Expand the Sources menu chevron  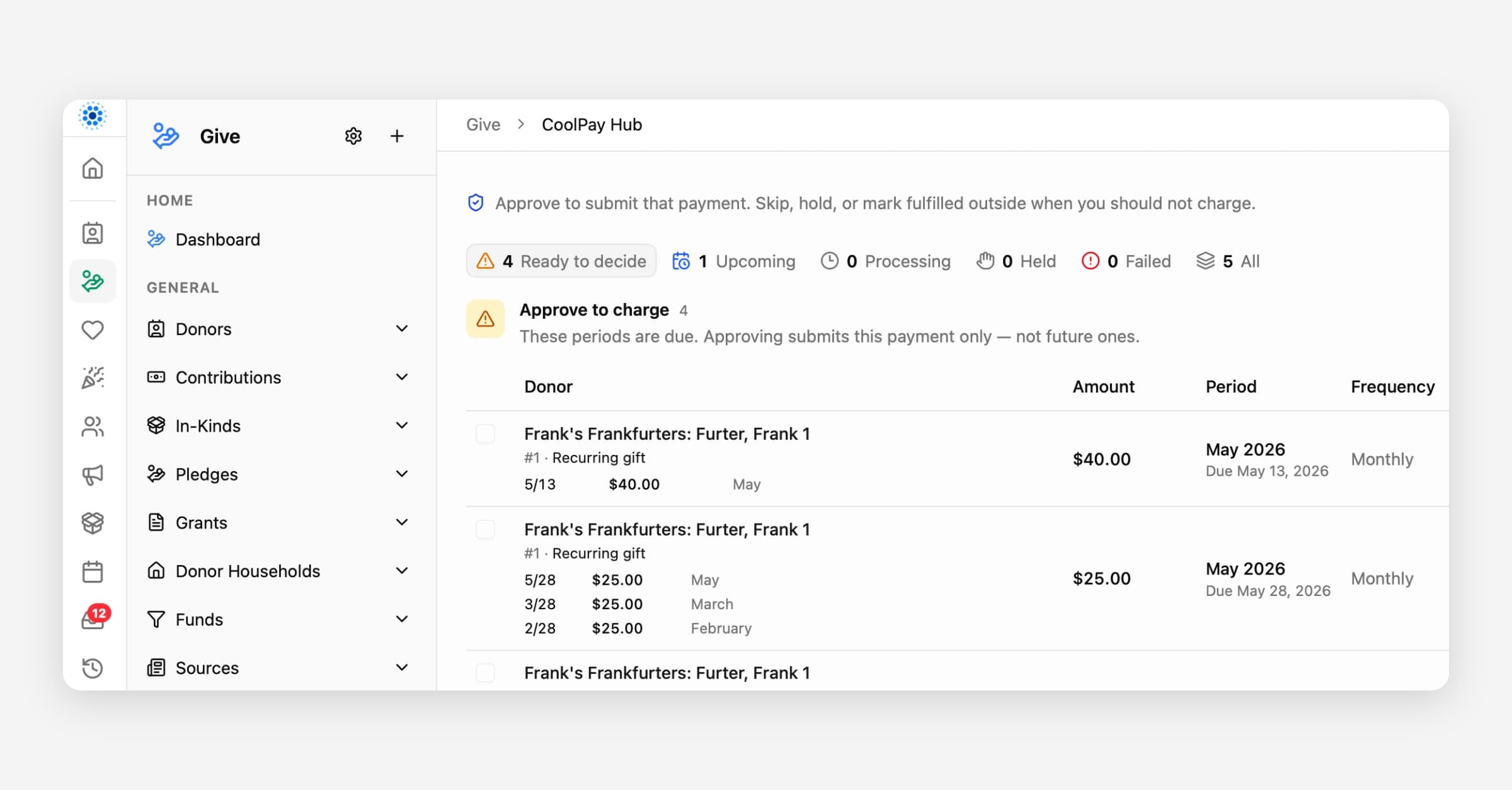(402, 668)
